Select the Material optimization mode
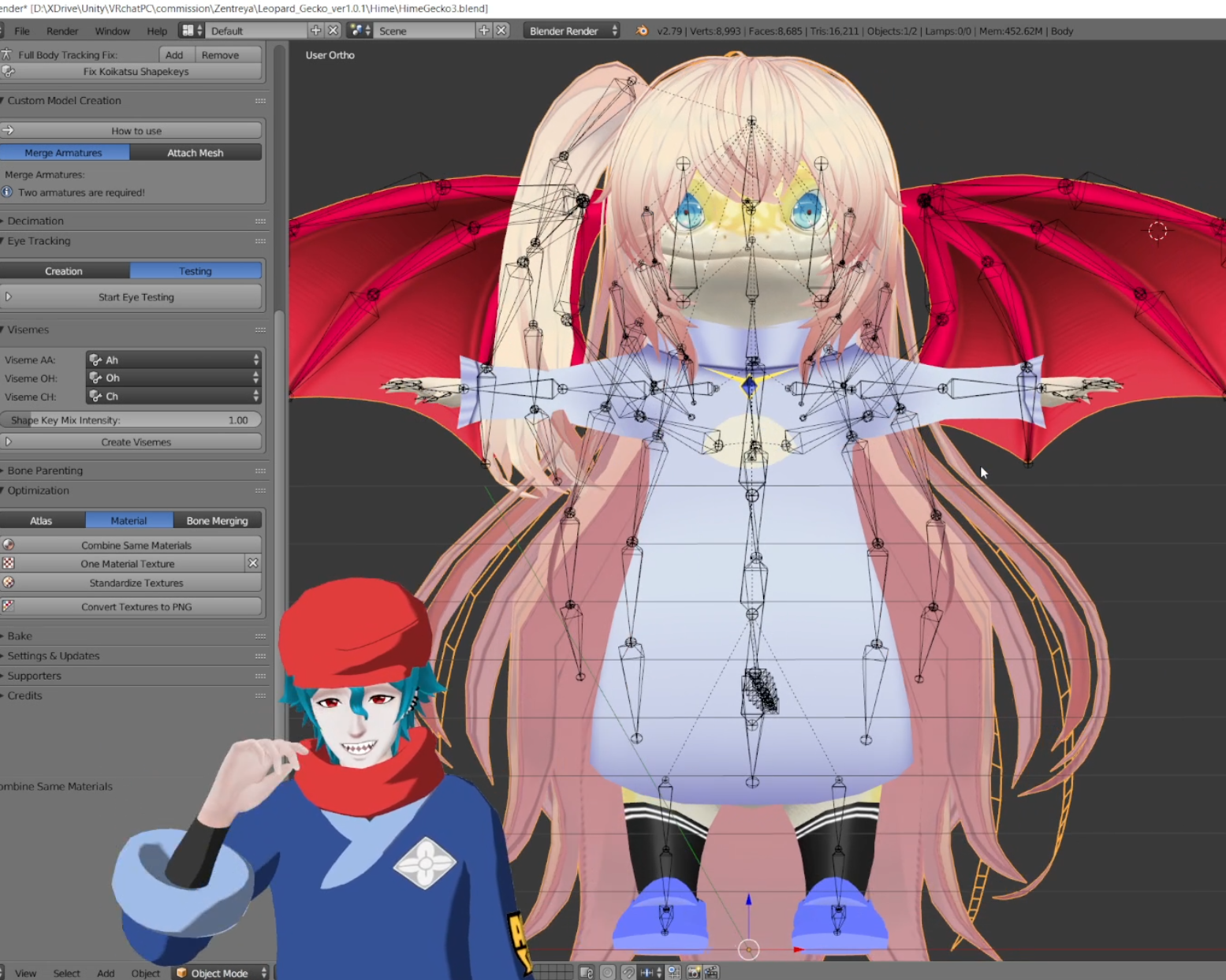 pyautogui.click(x=129, y=520)
